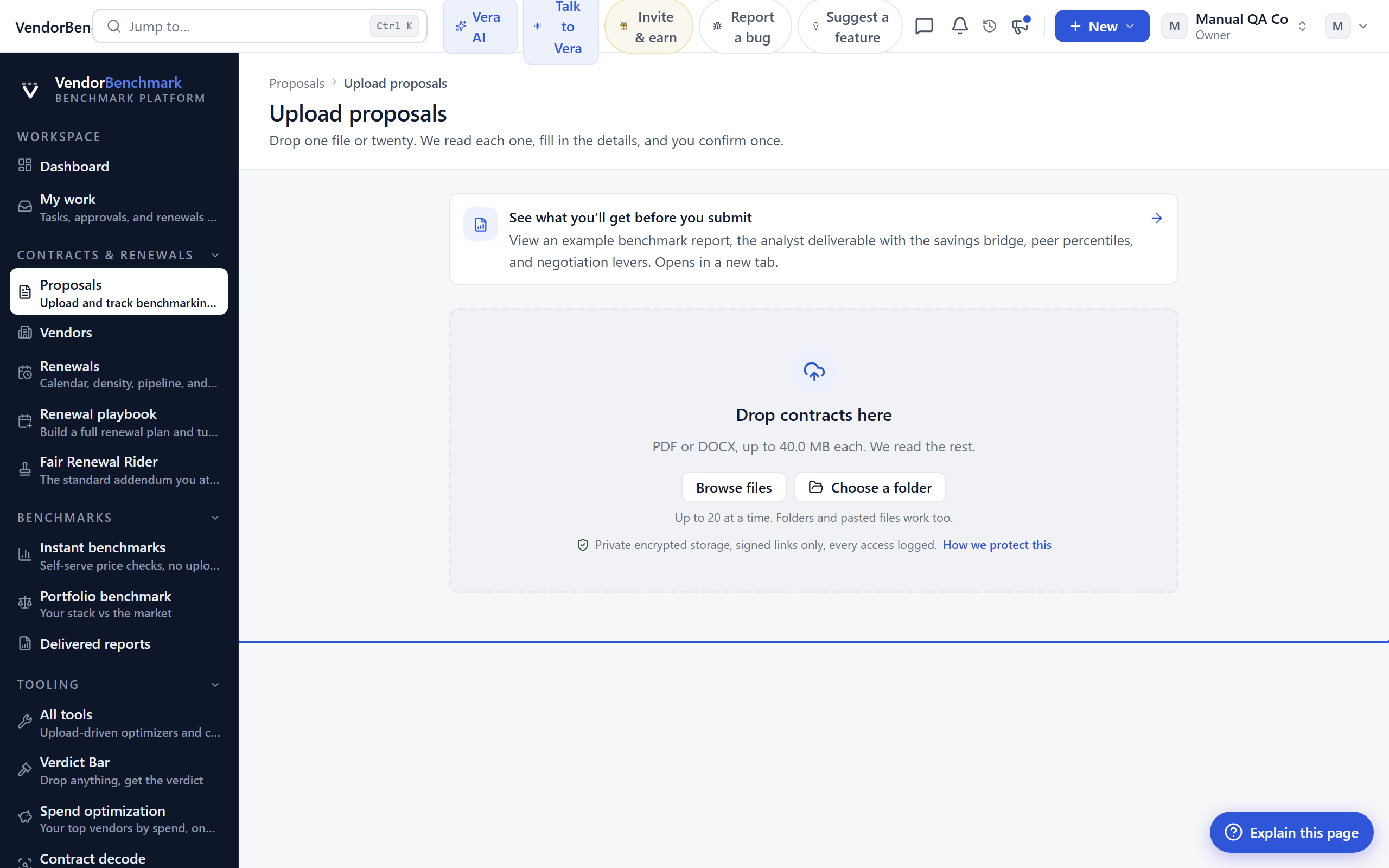Viewport: 1389px width, 868px height.
Task: Open the notifications bell
Action: (960, 26)
